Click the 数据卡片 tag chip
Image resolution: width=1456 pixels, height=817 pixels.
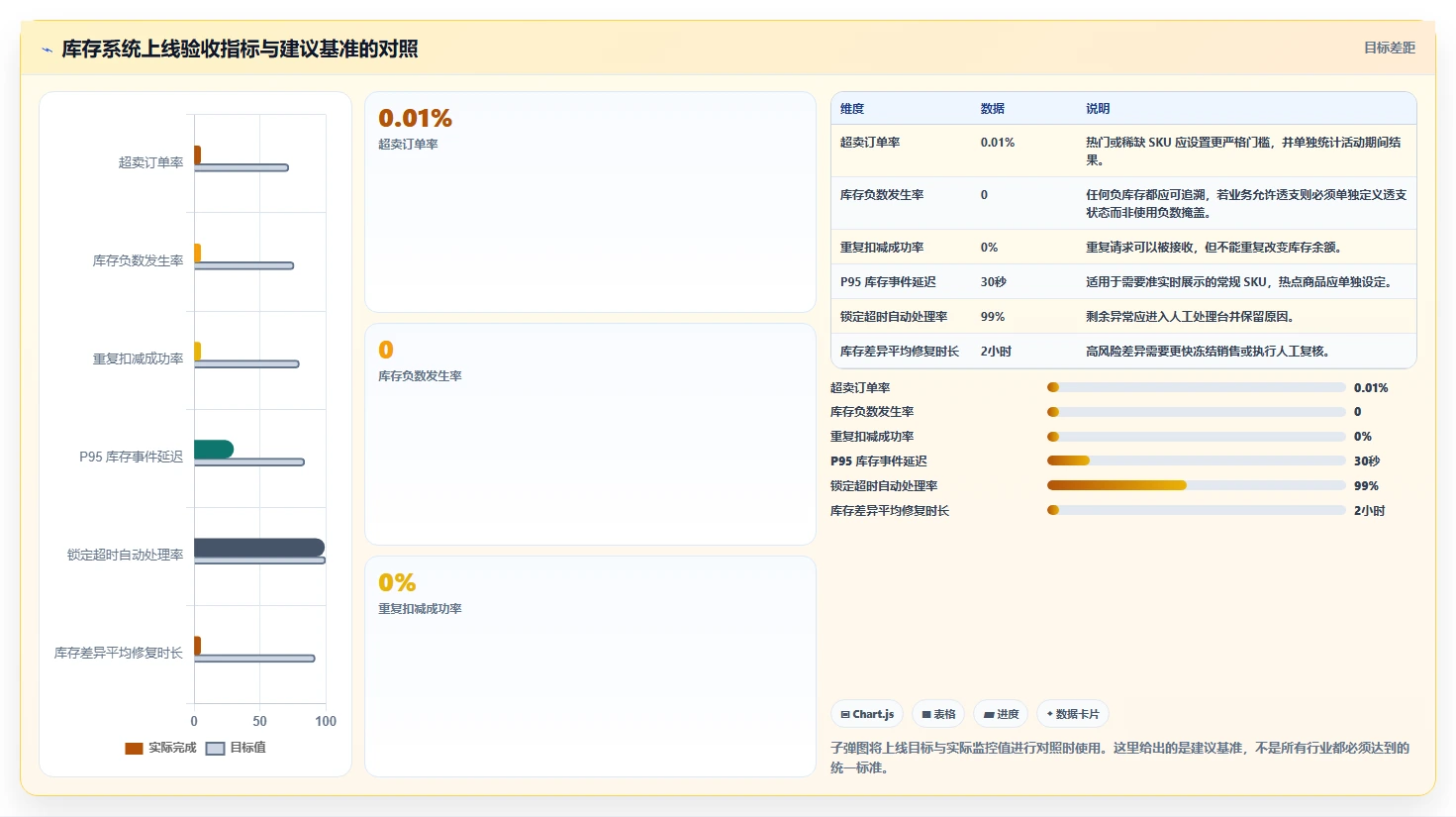pyautogui.click(x=1073, y=714)
